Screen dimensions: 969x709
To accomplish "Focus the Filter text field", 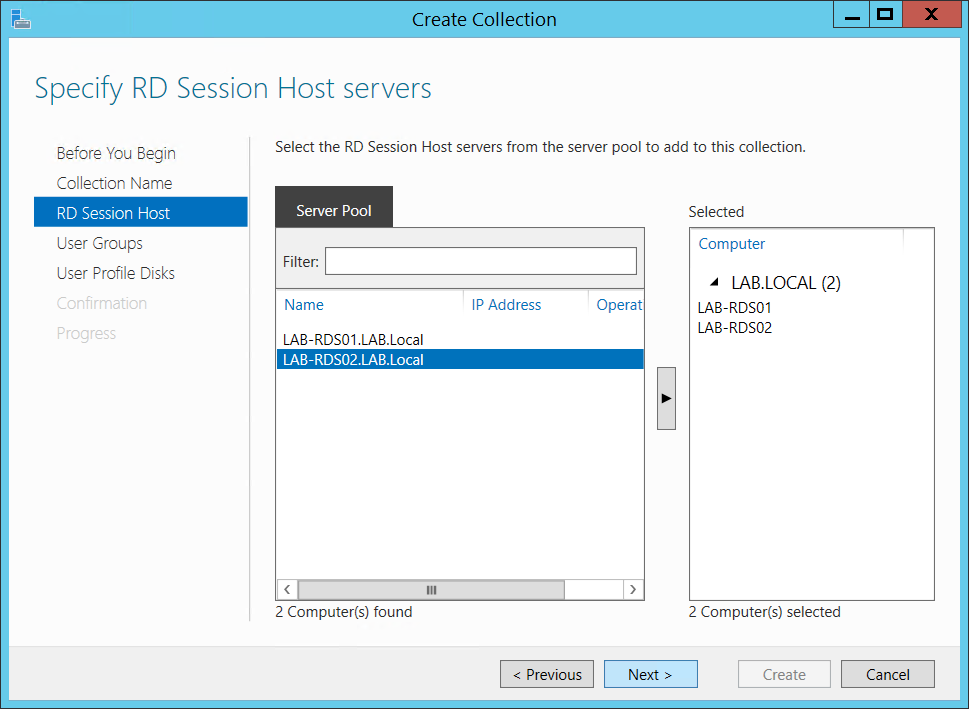I will [x=480, y=261].
